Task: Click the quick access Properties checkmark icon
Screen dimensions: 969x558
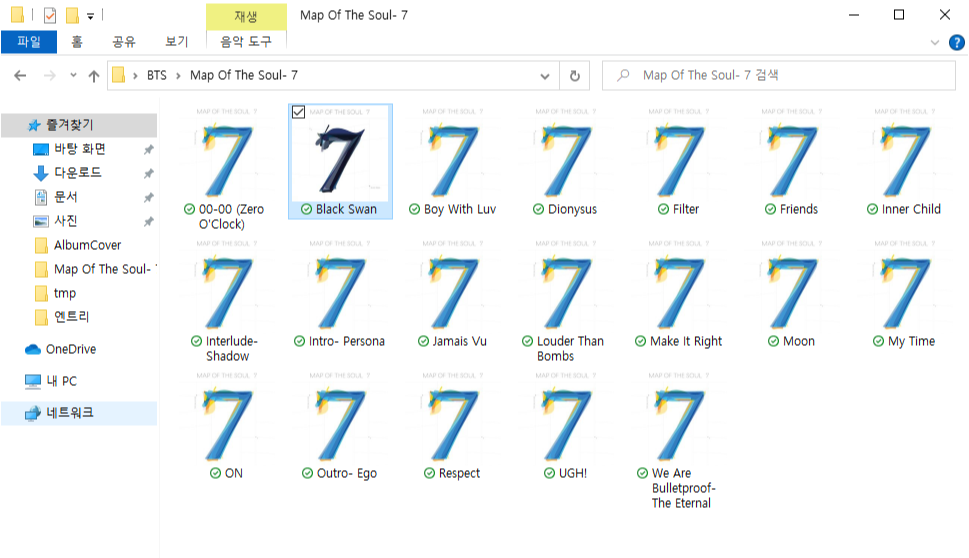Action: coord(50,15)
